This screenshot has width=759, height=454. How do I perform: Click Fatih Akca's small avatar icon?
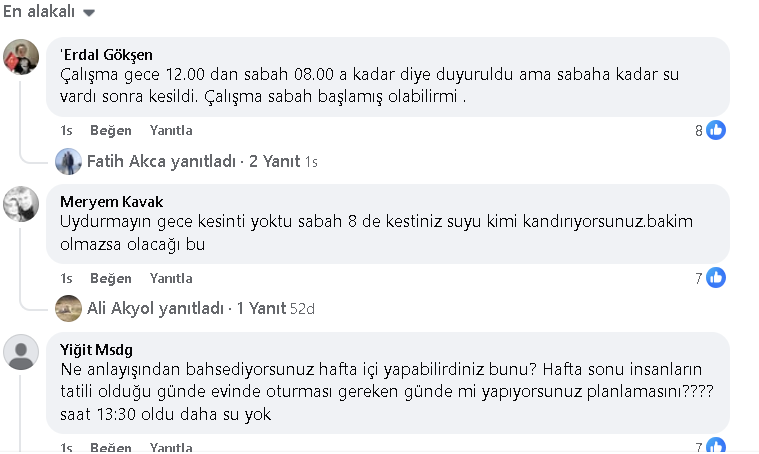point(68,161)
